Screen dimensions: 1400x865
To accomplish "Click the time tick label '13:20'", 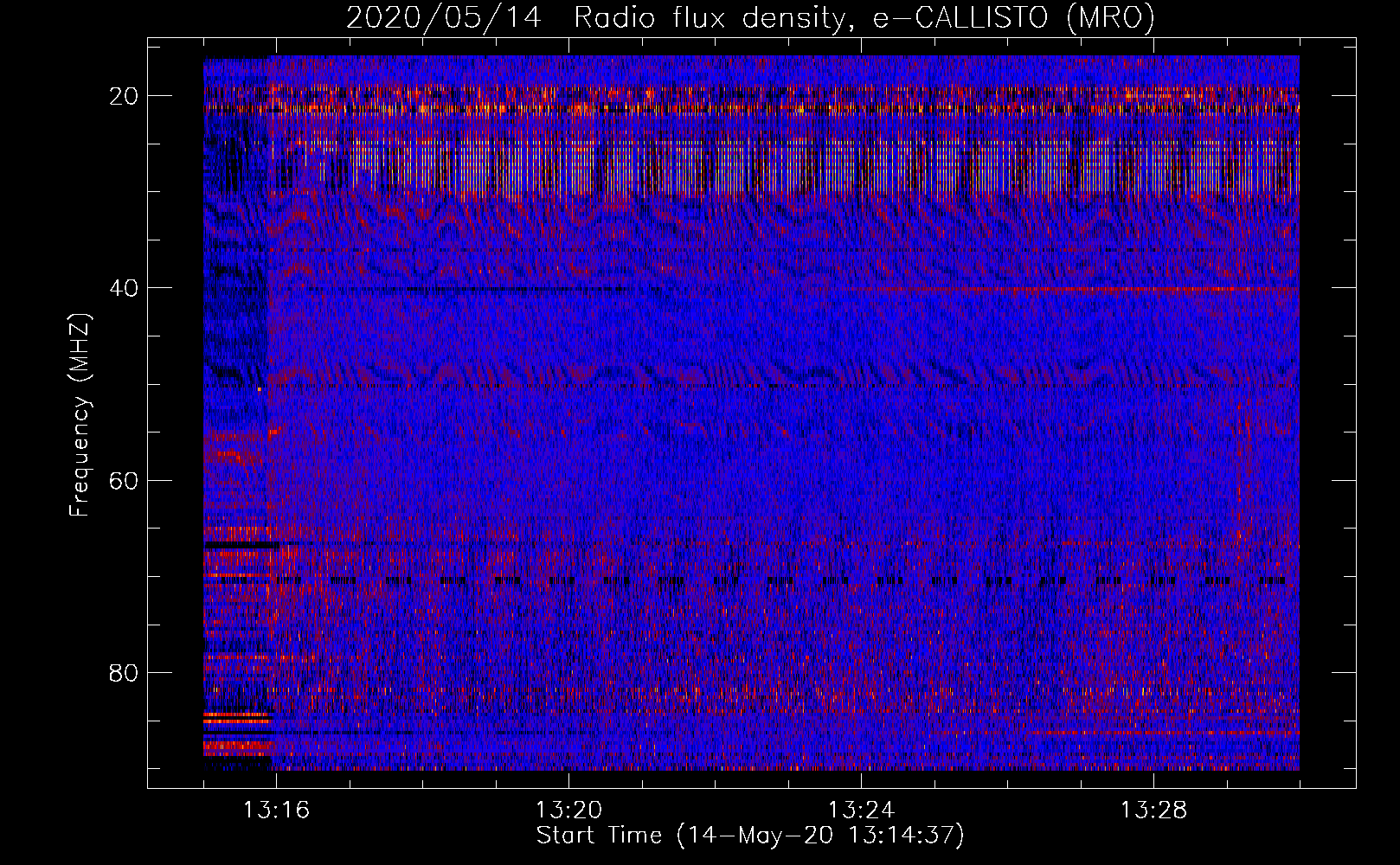I will [568, 811].
